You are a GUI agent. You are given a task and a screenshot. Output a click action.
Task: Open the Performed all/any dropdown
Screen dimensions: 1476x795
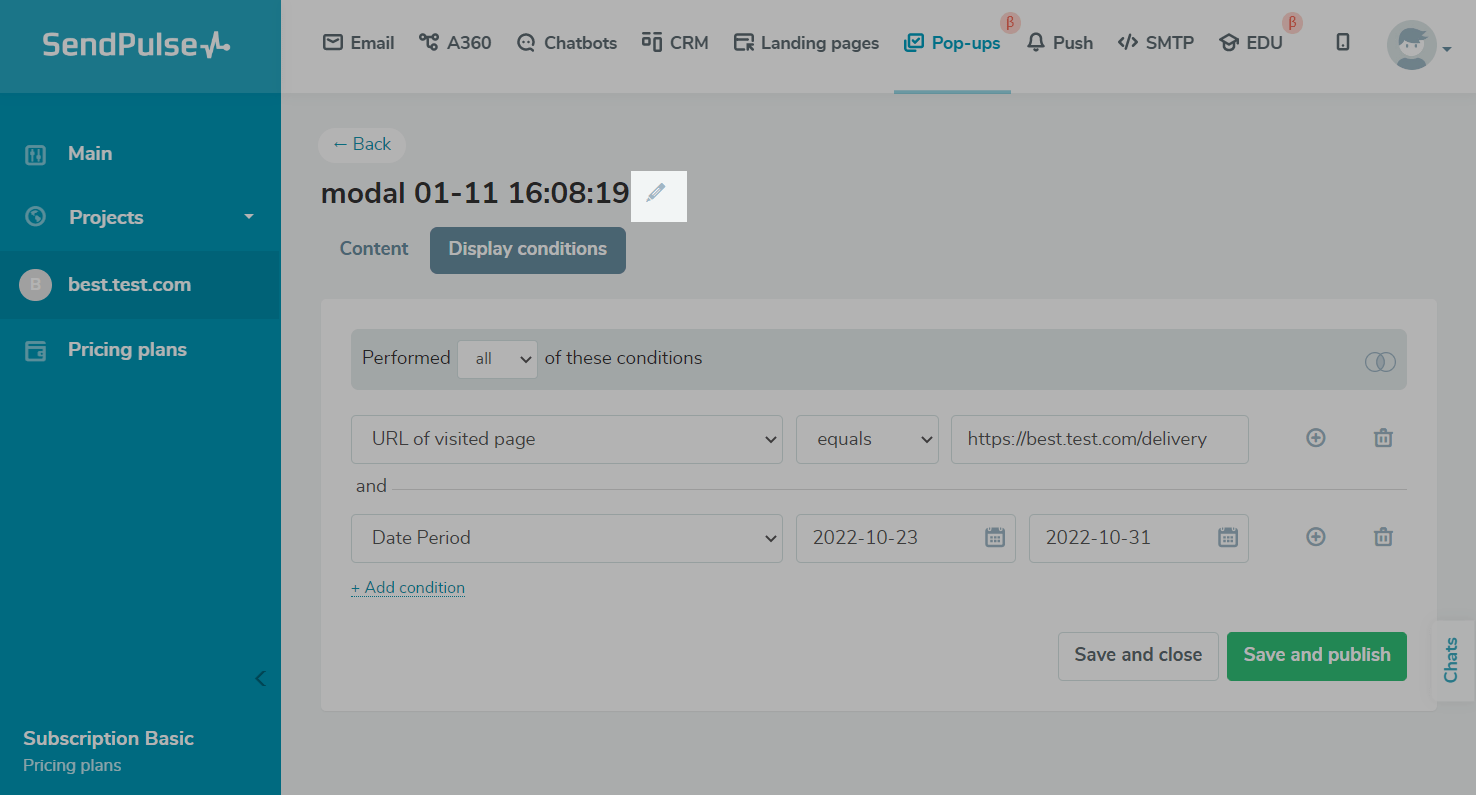pyautogui.click(x=497, y=359)
